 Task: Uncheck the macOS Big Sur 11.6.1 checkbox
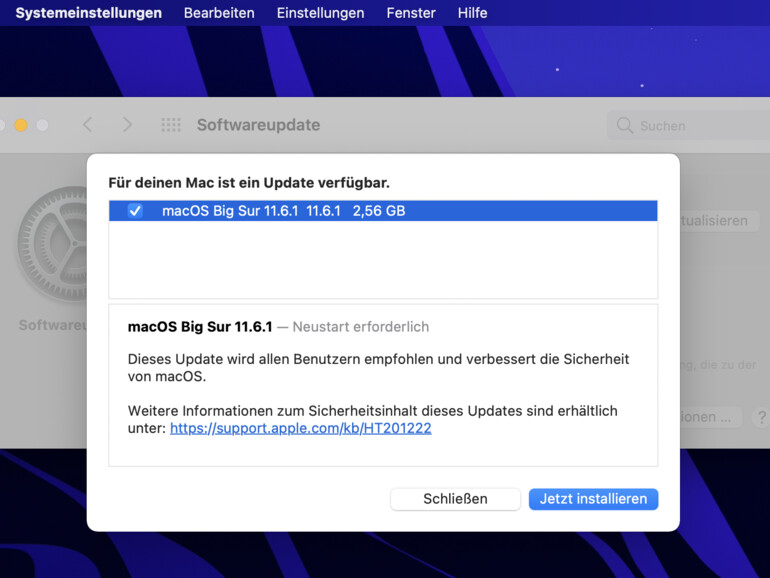tap(135, 211)
